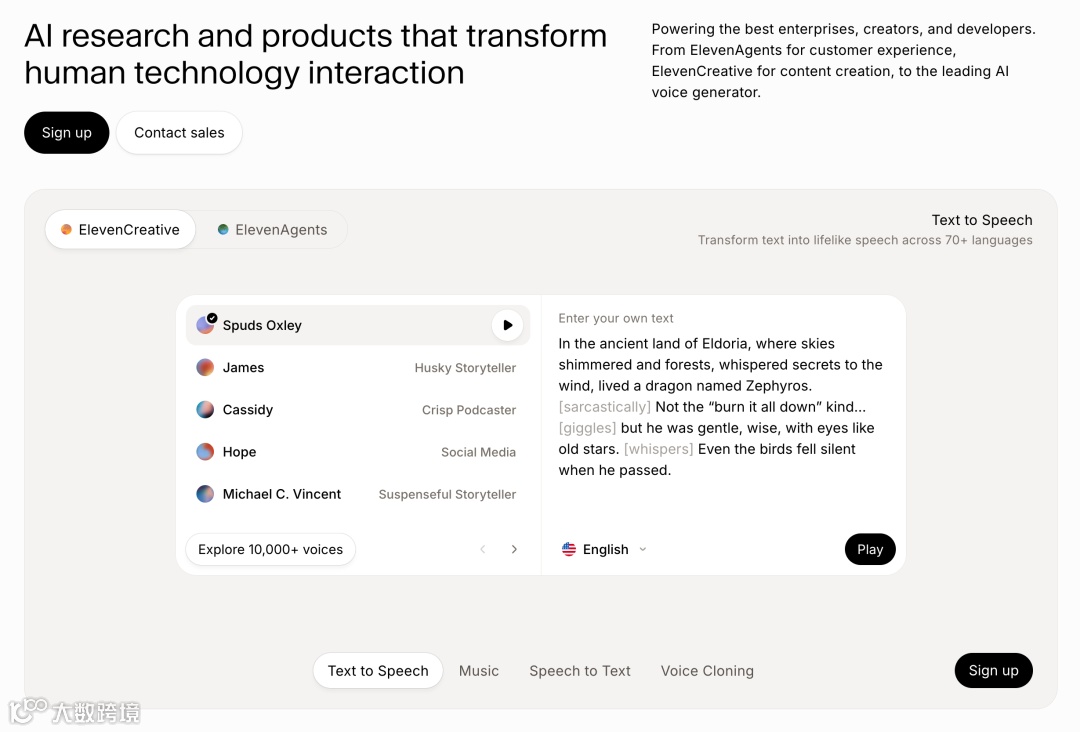Screen dimensions: 1080x732
Task: Go to previous voices page arrow
Action: [483, 549]
